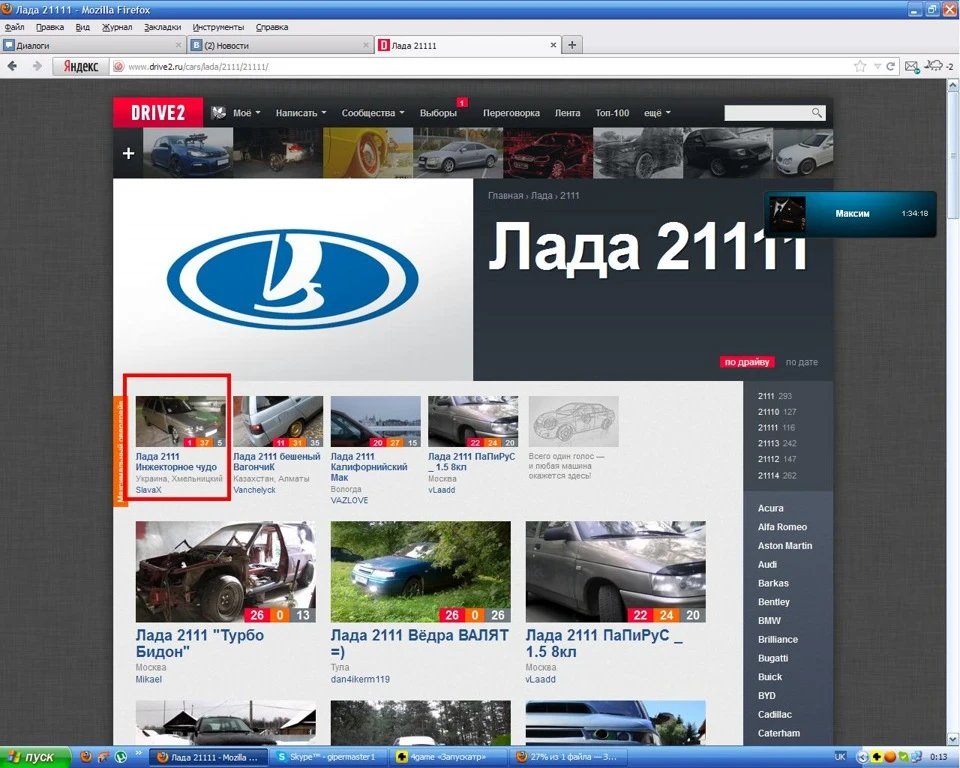Click the DRIVE2 logo
Screen dimensions: 960x768
point(158,113)
